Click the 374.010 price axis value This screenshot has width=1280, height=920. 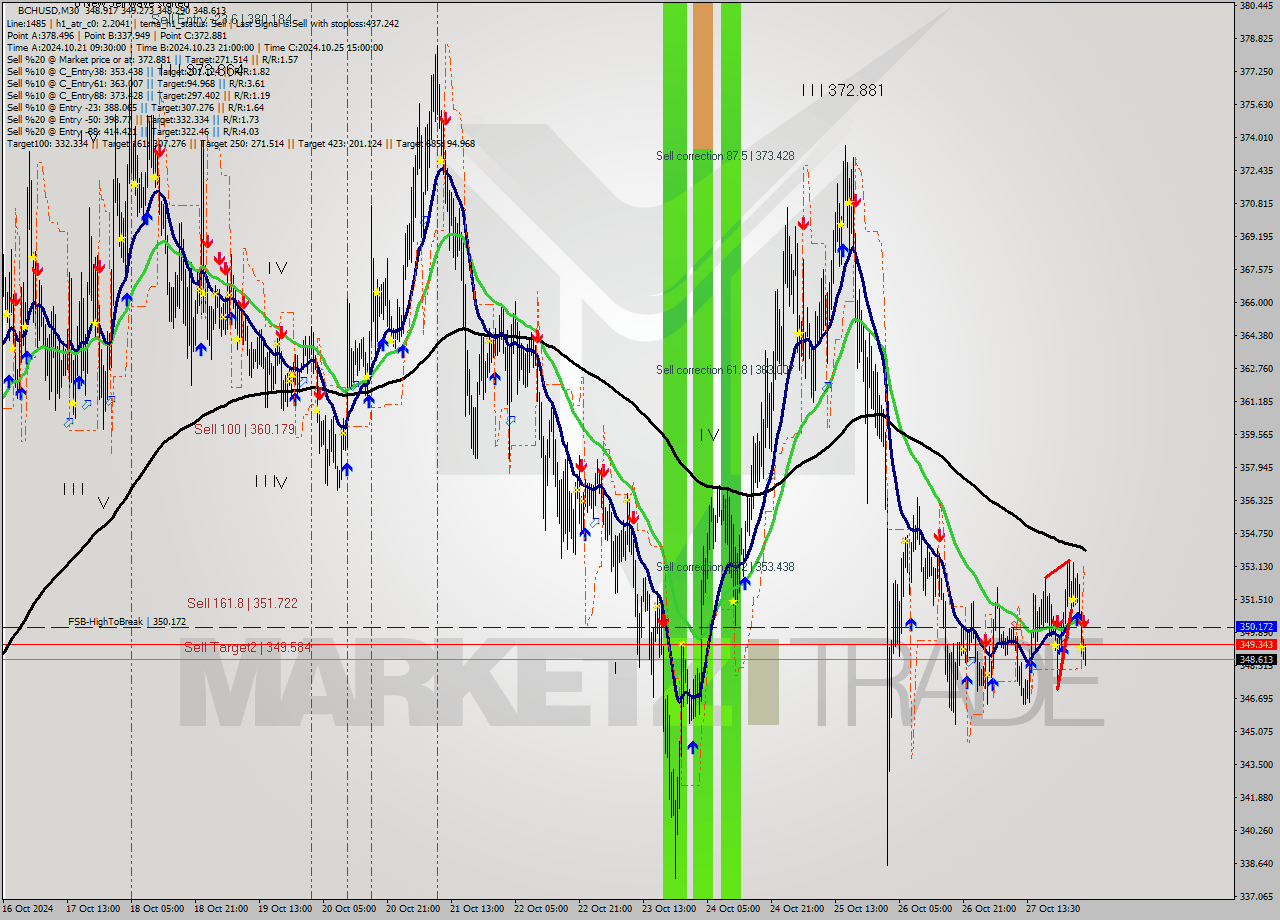1256,138
